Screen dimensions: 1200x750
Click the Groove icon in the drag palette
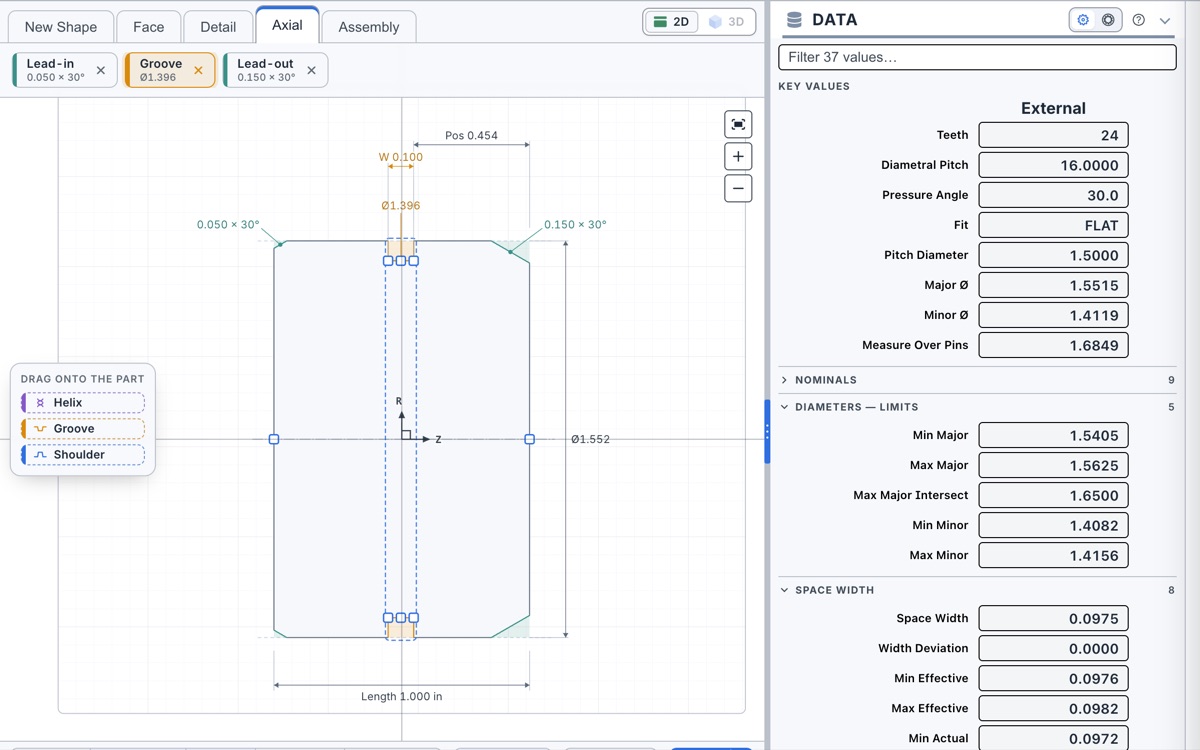coord(40,429)
